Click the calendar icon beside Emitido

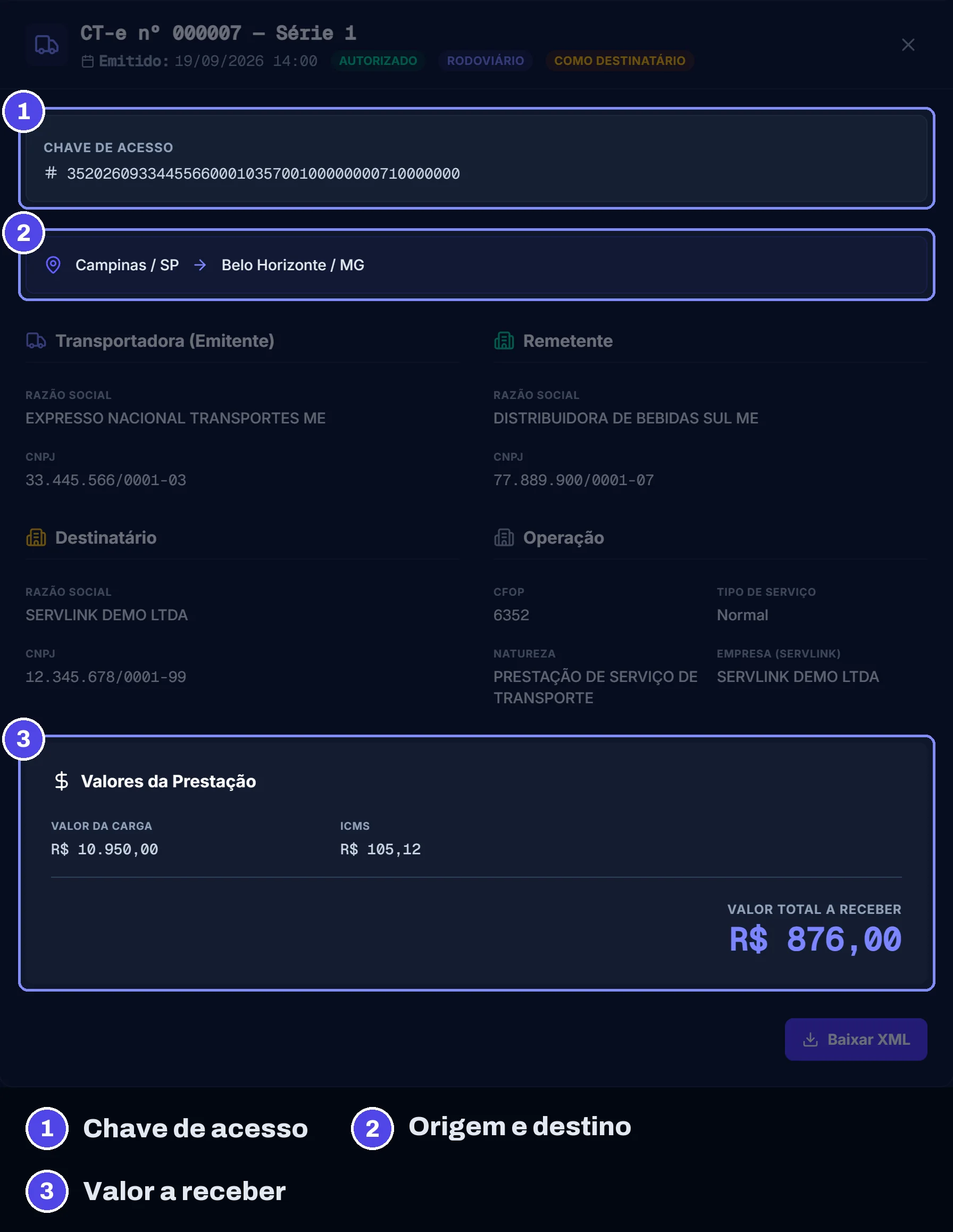[x=87, y=61]
